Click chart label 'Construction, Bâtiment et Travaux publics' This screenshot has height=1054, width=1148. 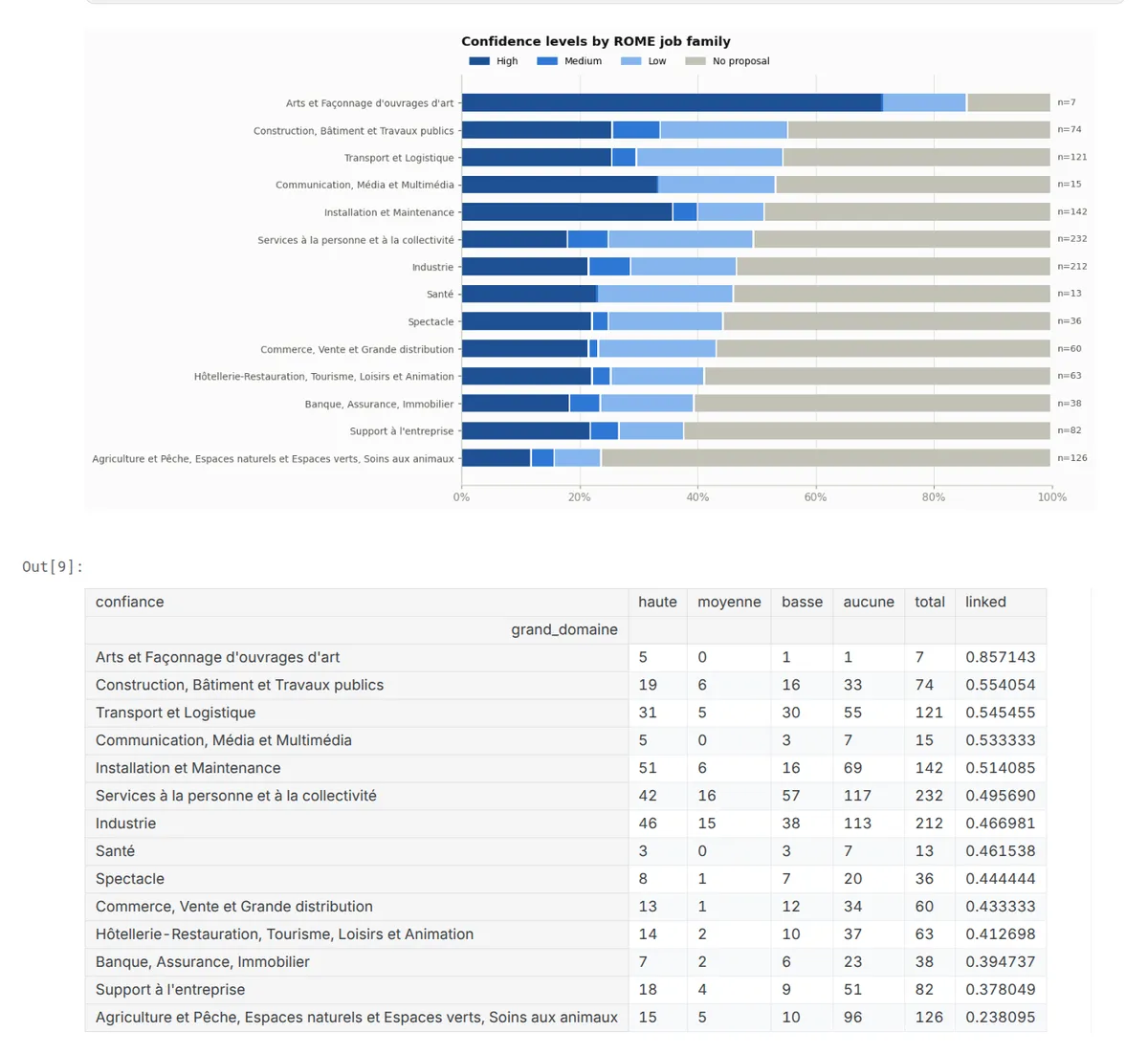click(354, 131)
